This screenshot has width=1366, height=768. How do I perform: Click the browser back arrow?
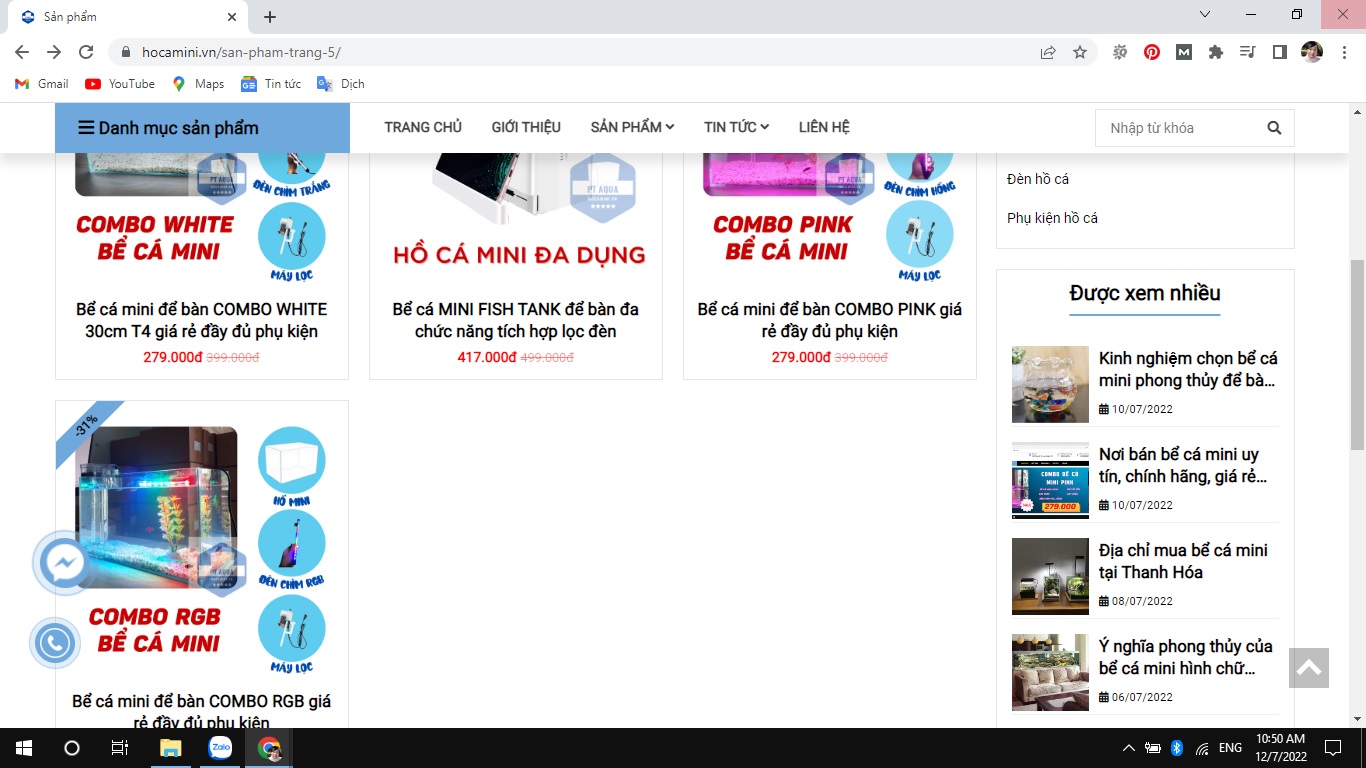click(x=22, y=52)
